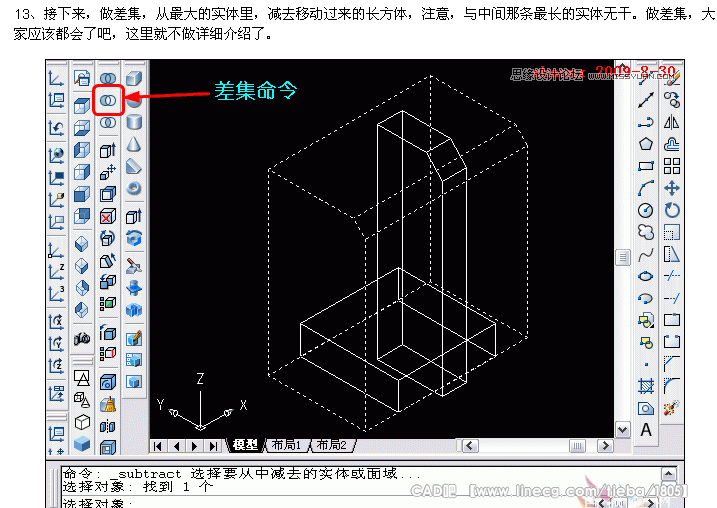
Task: Click horizontal scrollbar right arrow of drawing area
Action: click(x=605, y=445)
